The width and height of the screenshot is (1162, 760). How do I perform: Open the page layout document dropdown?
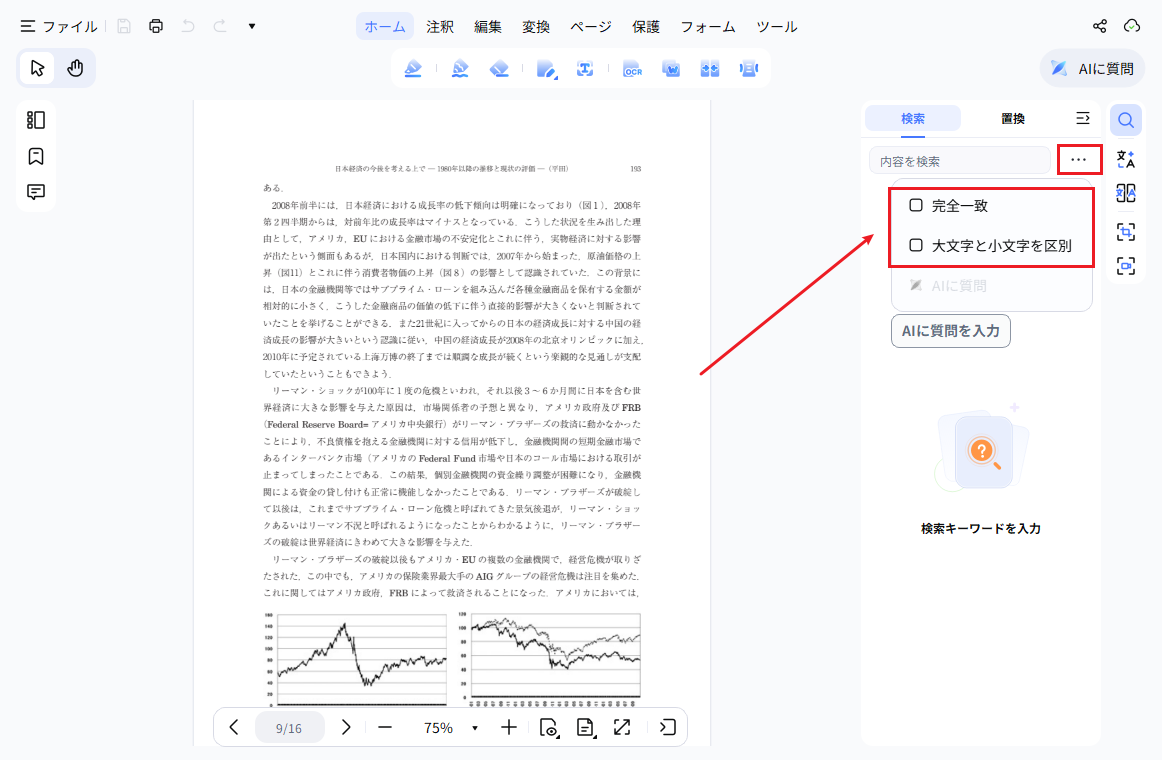pyautogui.click(x=585, y=728)
